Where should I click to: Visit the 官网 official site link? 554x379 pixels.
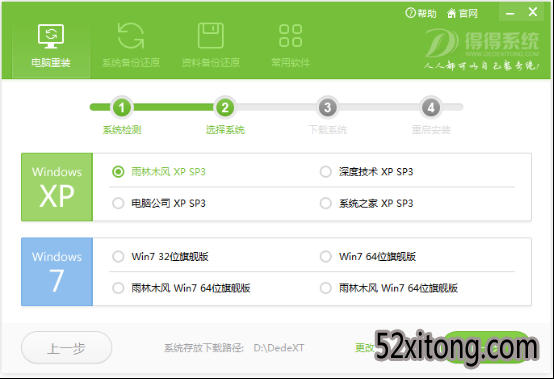click(462, 13)
